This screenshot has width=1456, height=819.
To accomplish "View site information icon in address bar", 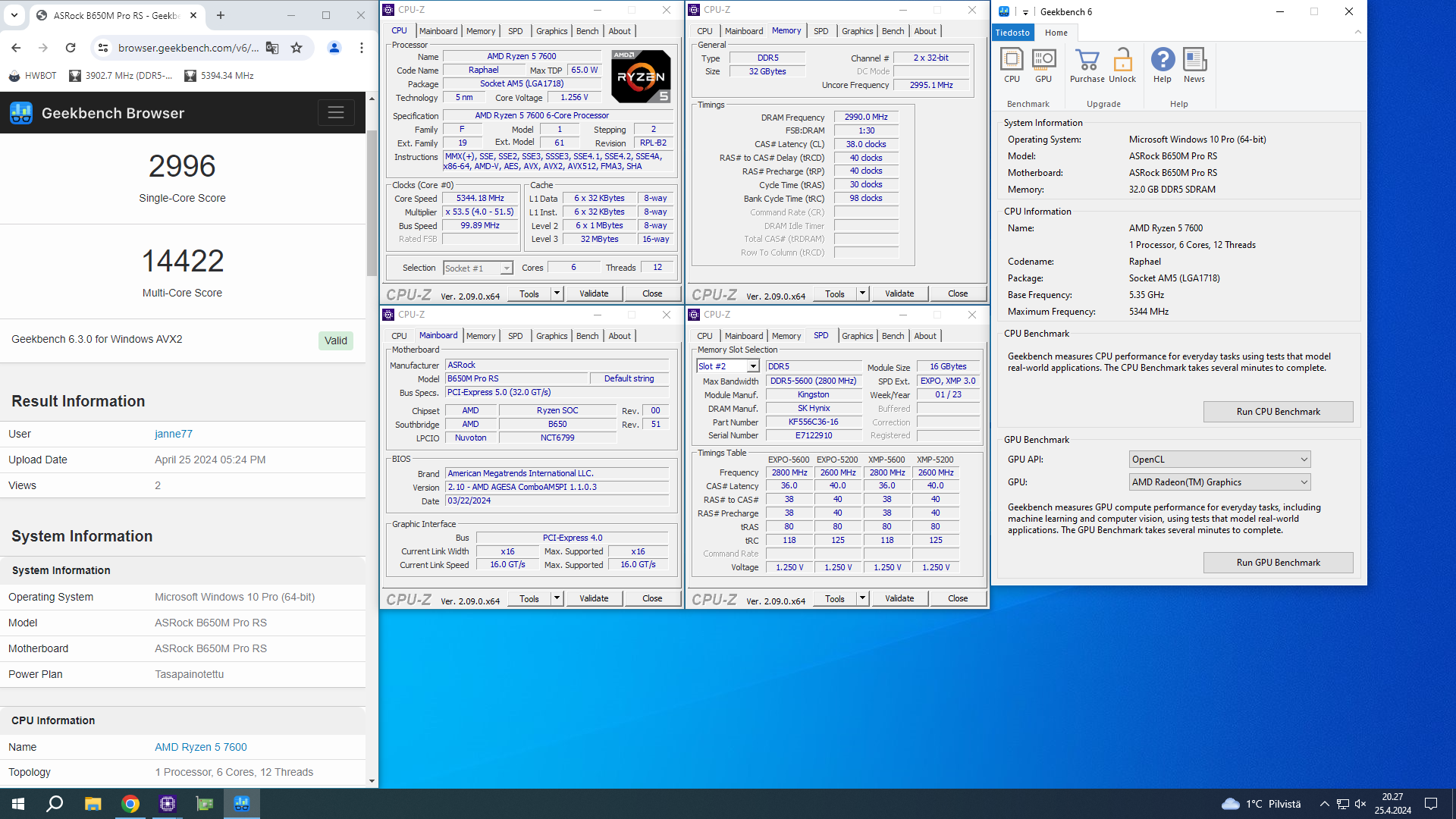I will point(102,48).
